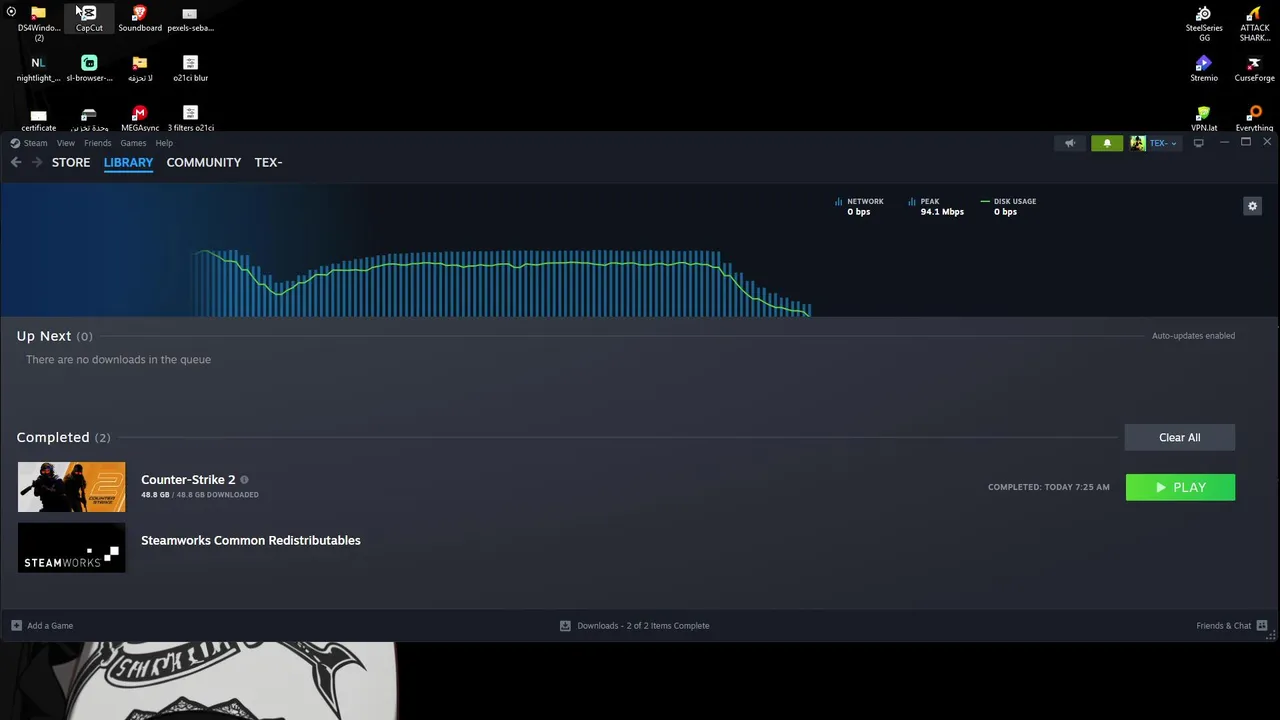
Task: Select MEGAsync desktop shortcut
Action: point(140,119)
